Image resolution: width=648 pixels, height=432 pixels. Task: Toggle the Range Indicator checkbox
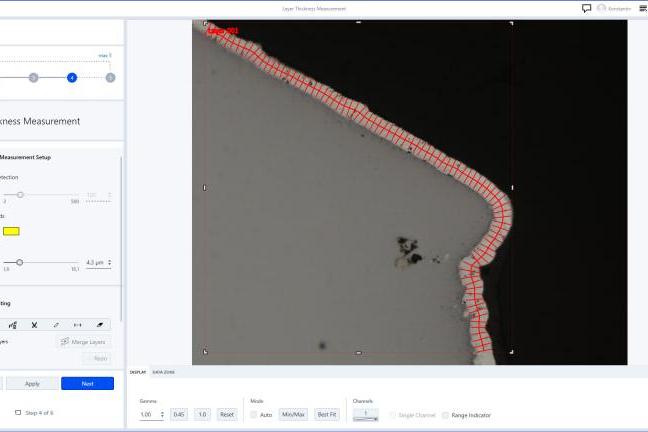(445, 414)
